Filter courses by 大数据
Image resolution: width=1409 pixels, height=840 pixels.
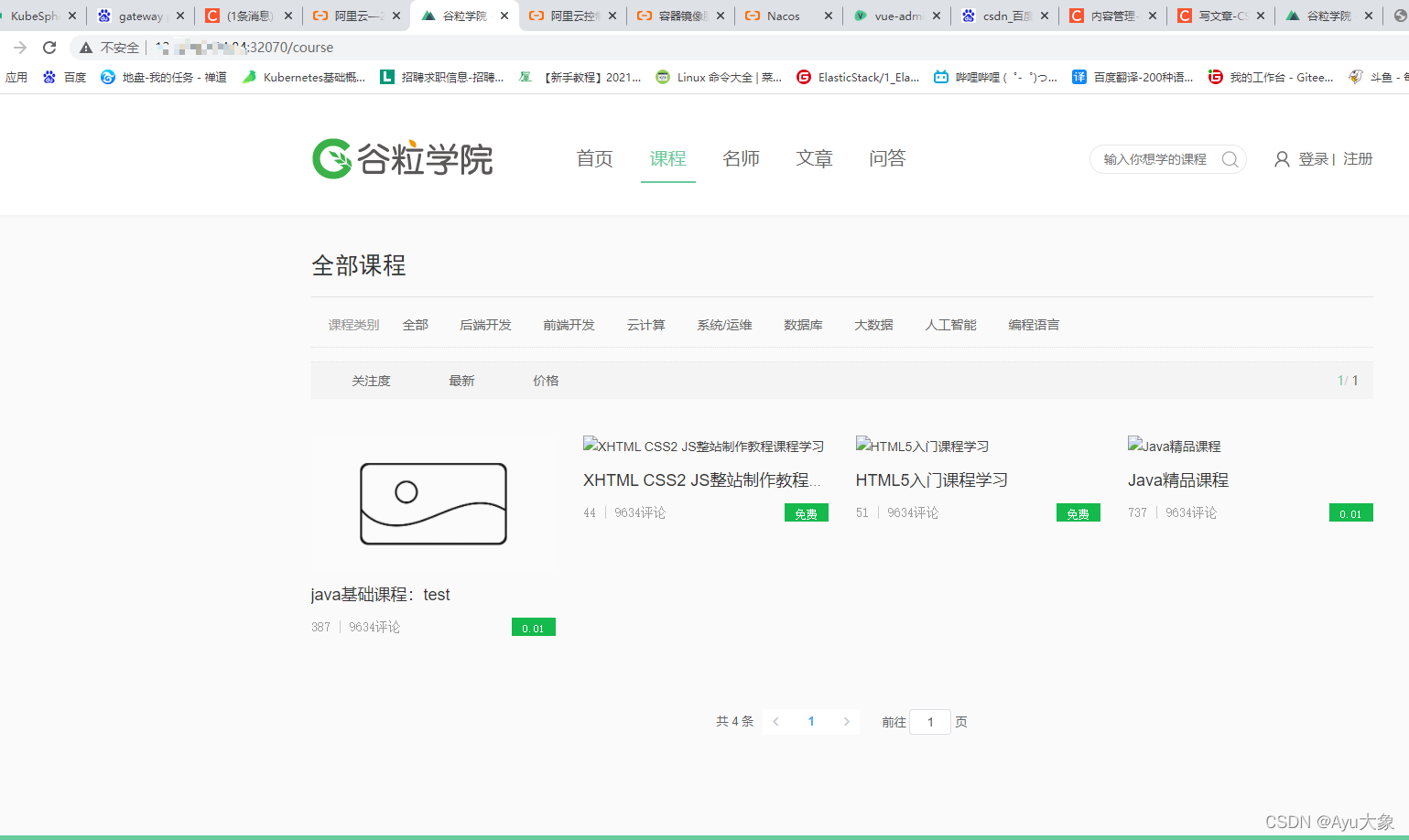pyautogui.click(x=873, y=325)
